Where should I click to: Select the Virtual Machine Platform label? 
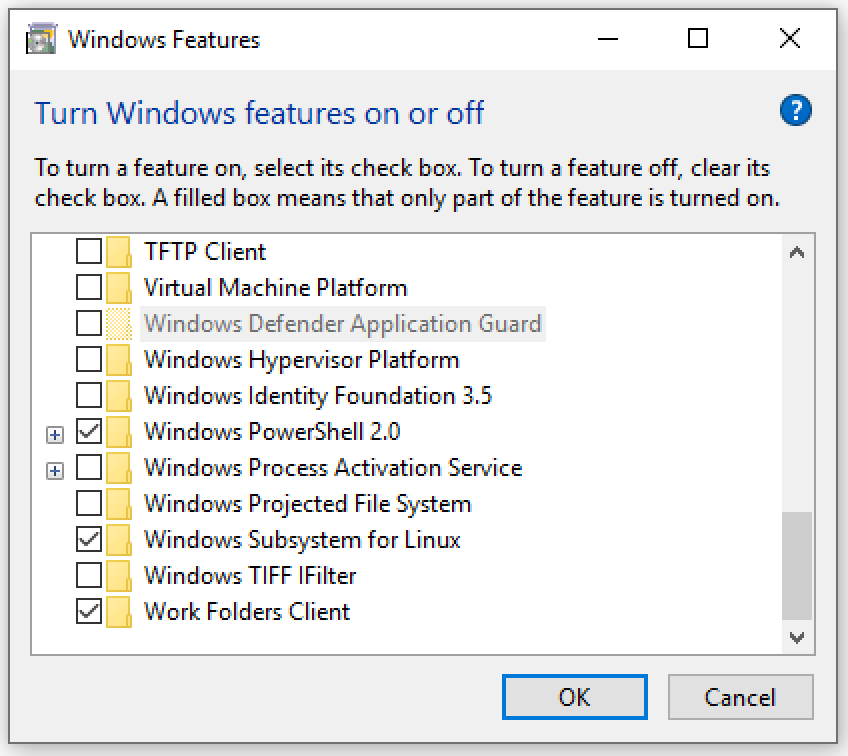(x=275, y=288)
